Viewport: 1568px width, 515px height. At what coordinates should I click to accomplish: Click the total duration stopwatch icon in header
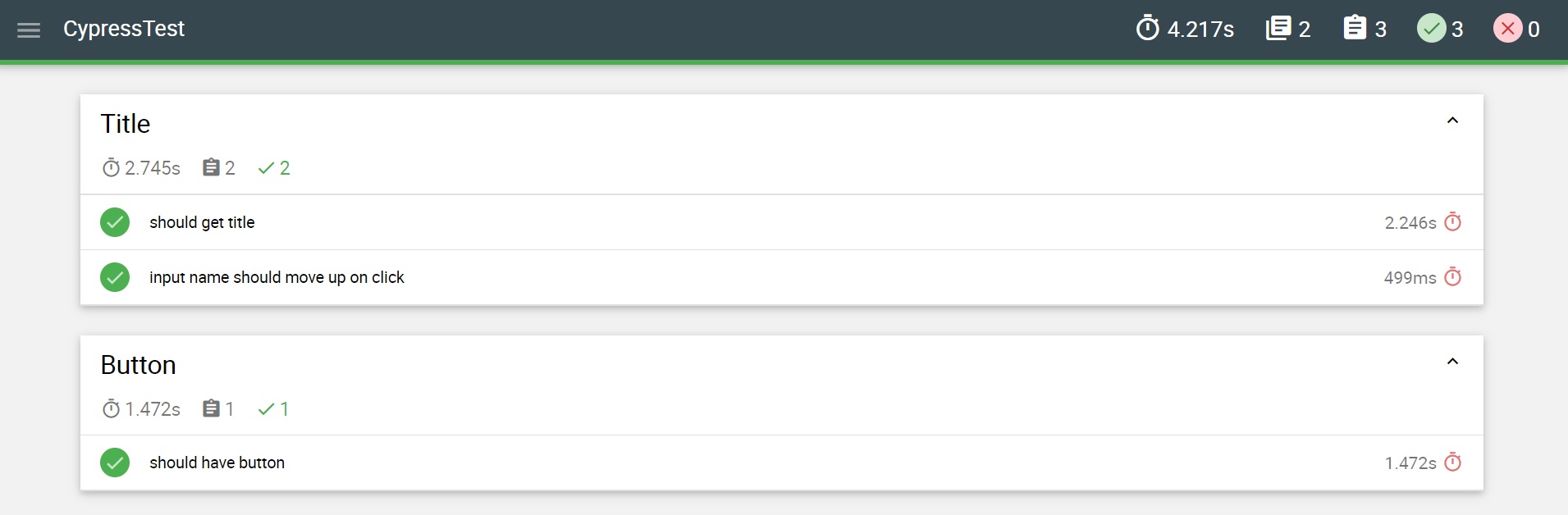(1147, 29)
